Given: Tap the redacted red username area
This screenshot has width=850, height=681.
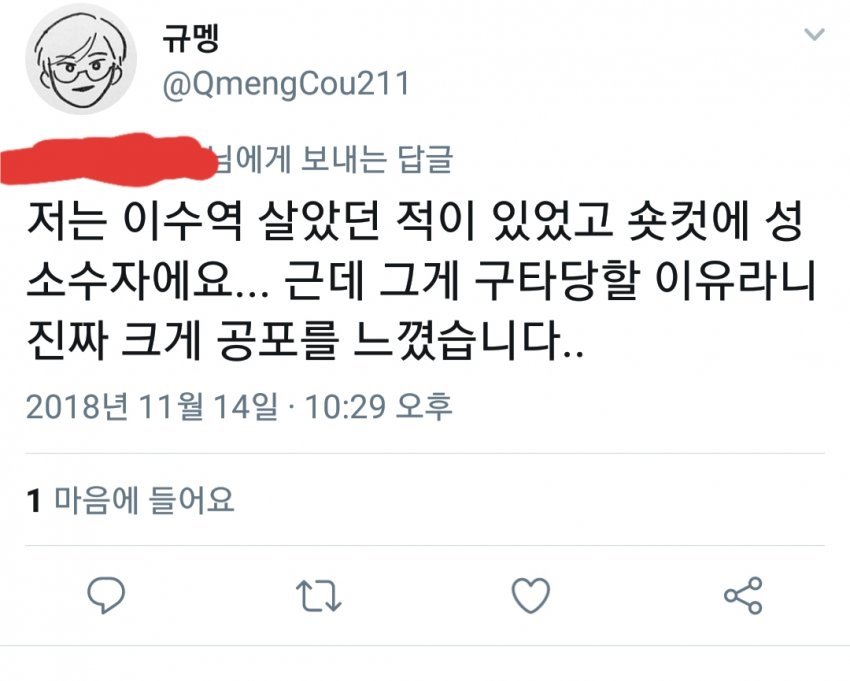Looking at the screenshot, I should tap(108, 158).
